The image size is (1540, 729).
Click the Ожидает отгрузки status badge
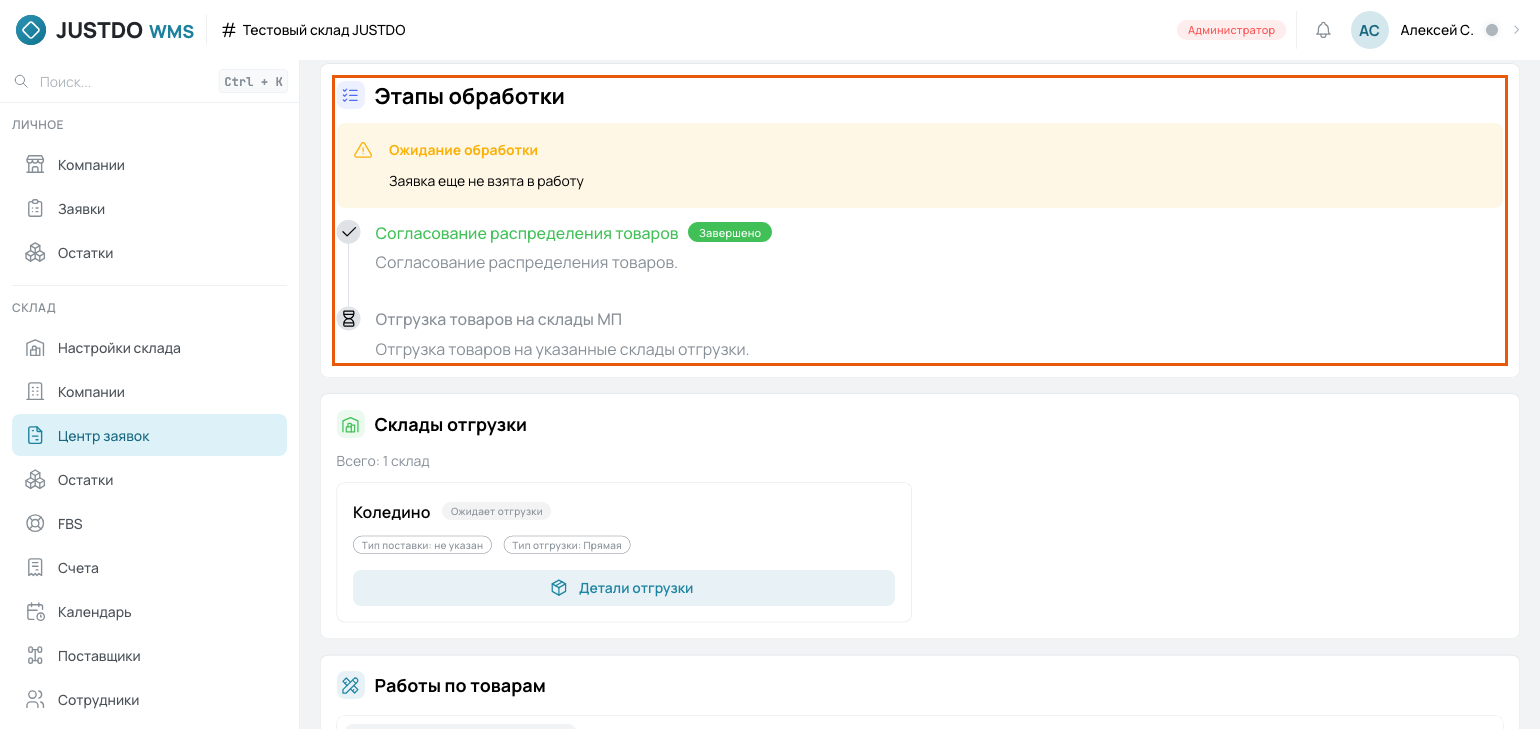(496, 512)
